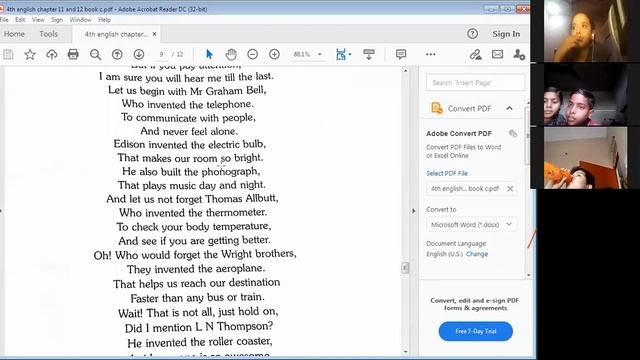
Task: Select the participant drinking video thumbnail
Action: point(585,158)
